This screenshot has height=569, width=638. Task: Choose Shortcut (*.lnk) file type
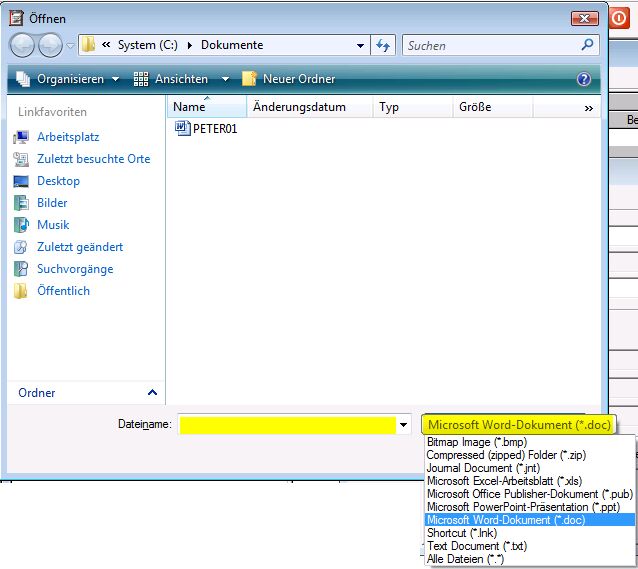[x=529, y=533]
